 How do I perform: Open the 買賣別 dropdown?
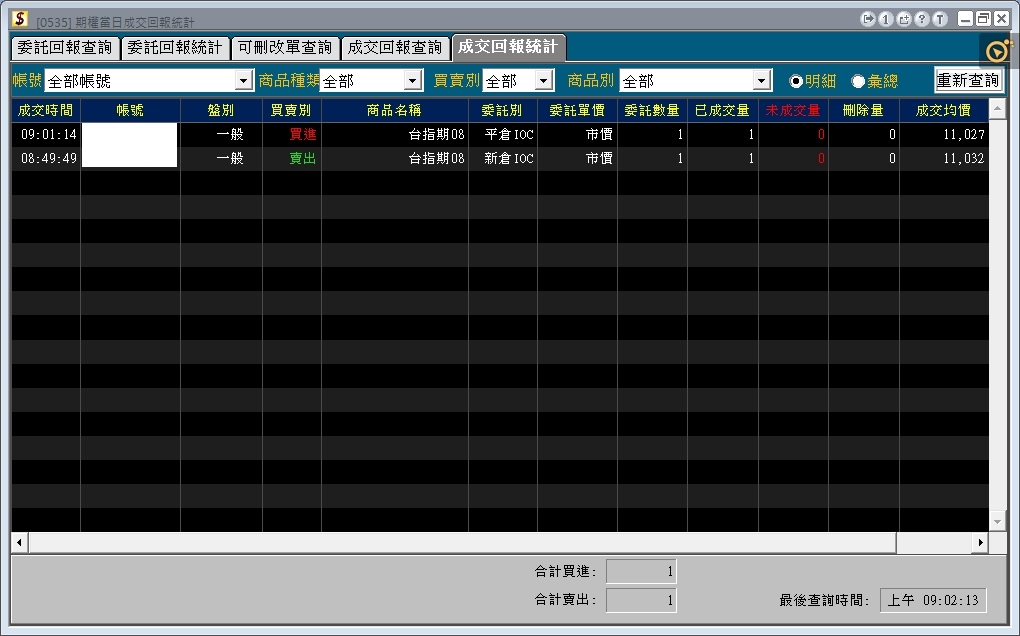[x=544, y=81]
